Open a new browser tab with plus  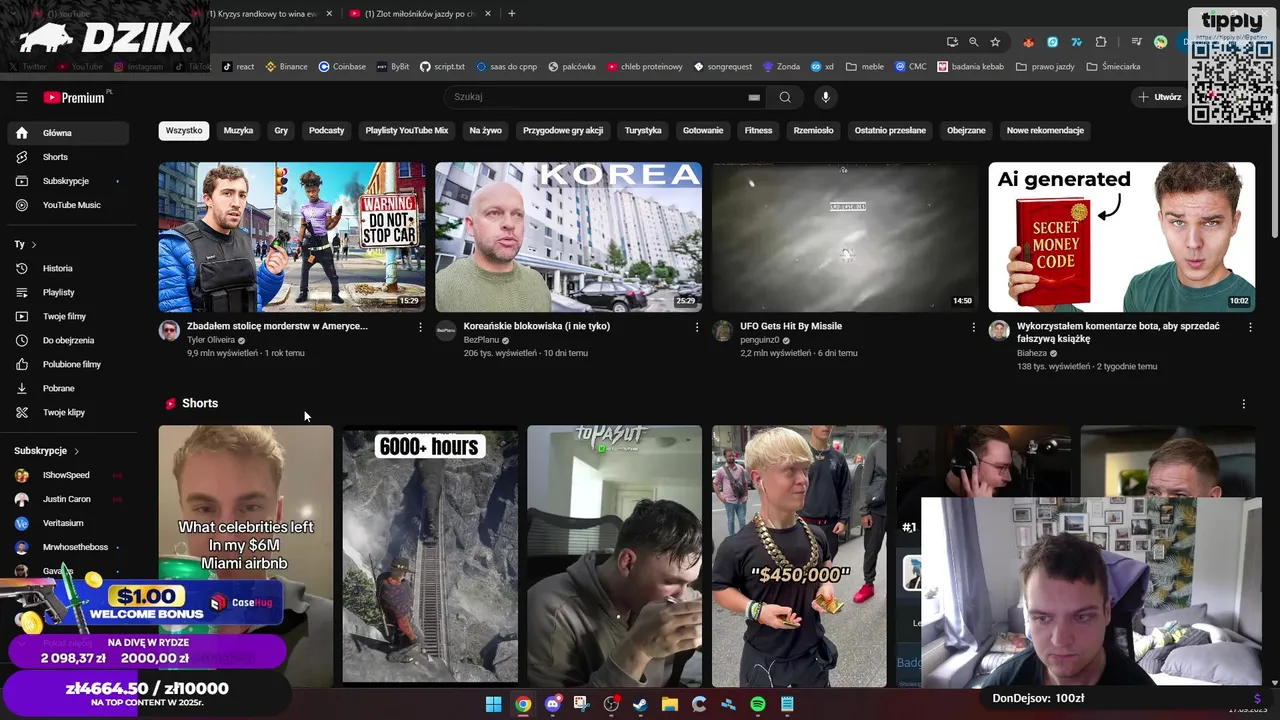point(511,14)
